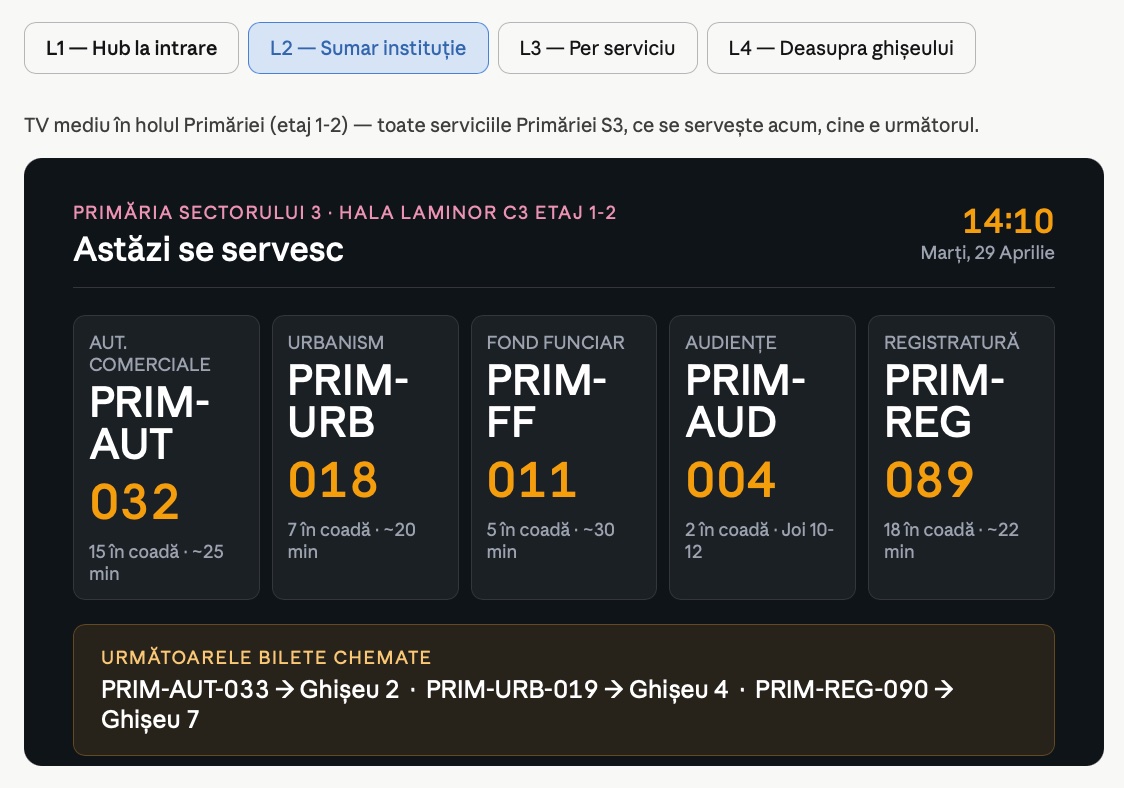Click '5 în coadă · ~30 min' text

(551, 541)
